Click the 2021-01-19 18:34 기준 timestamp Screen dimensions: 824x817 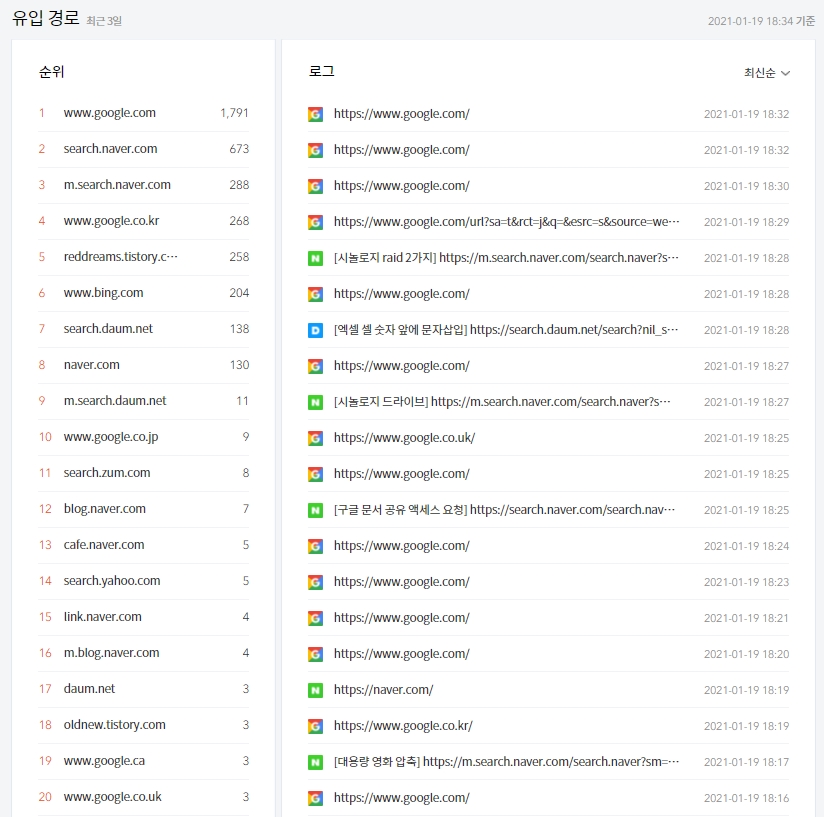click(761, 21)
